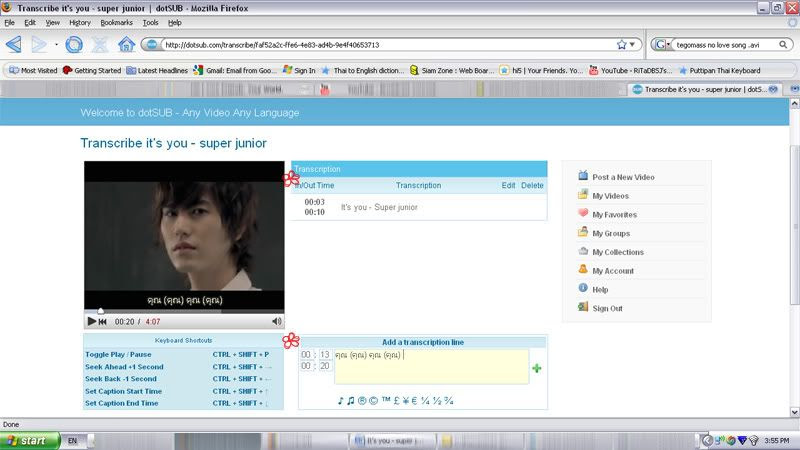The height and width of the screenshot is (450, 800).
Task: Sign Out of dotSUB
Action: point(607,309)
